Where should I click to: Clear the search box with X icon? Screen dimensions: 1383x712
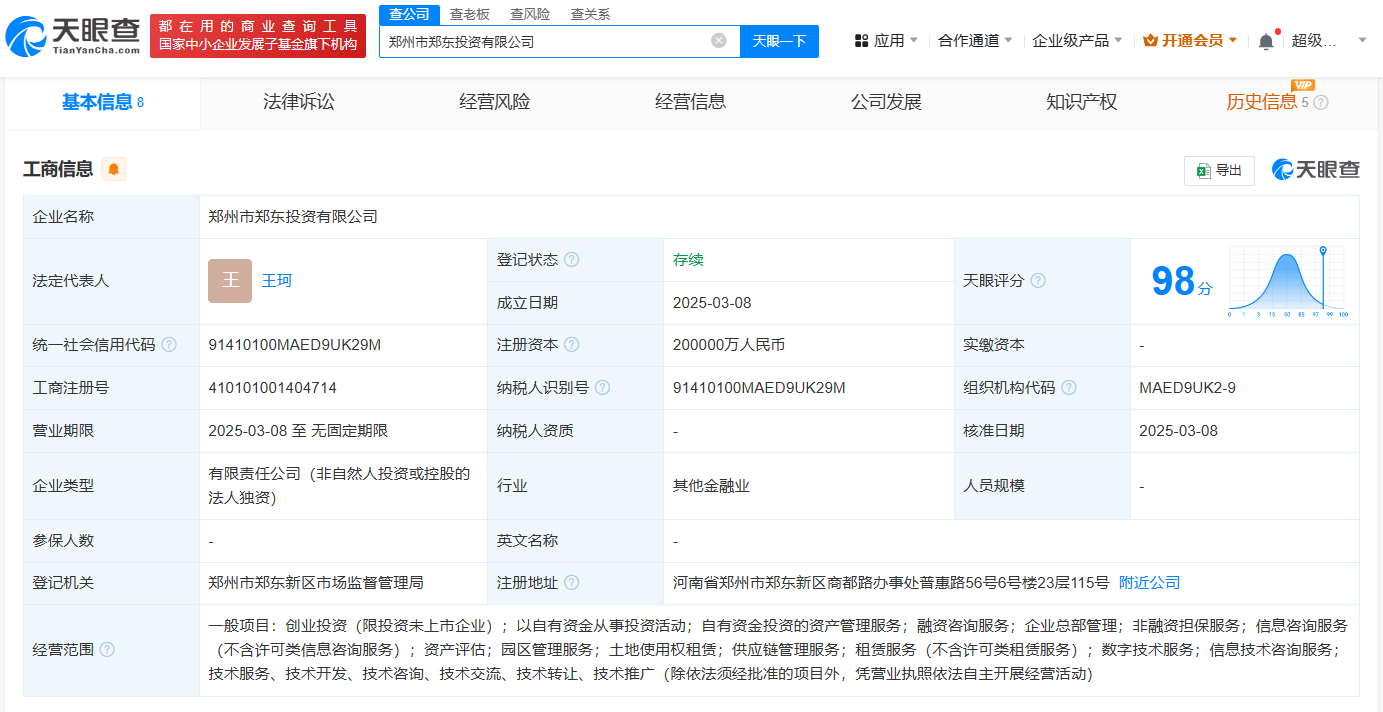[718, 41]
